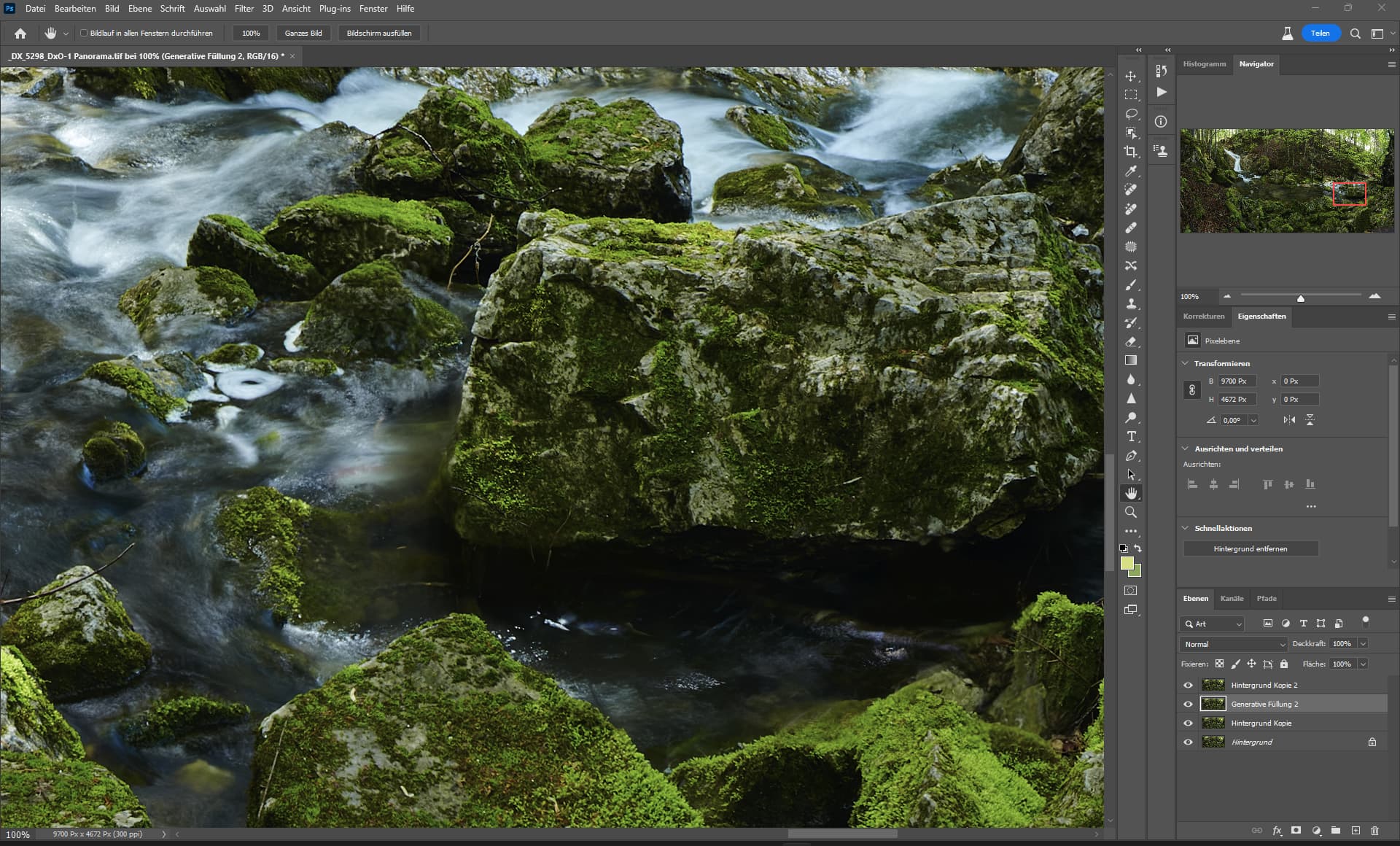The height and width of the screenshot is (846, 1400).
Task: Delete the selected layer with trash icon
Action: tap(1374, 831)
